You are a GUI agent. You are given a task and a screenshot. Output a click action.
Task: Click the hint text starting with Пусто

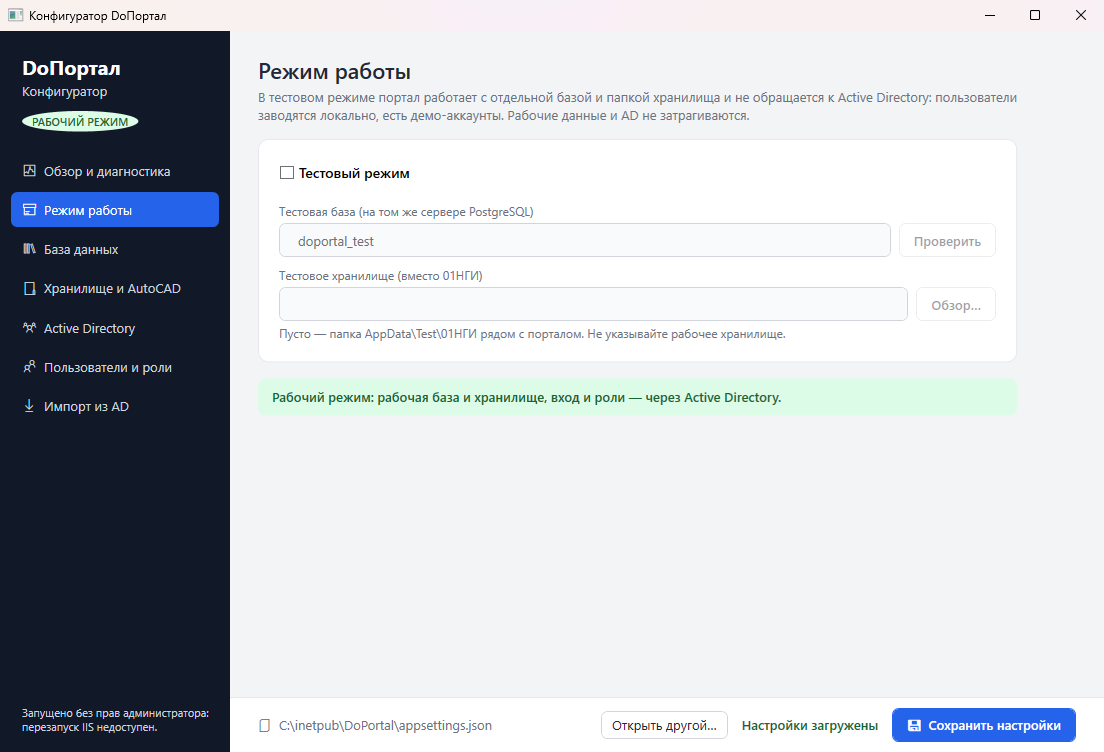(x=532, y=334)
